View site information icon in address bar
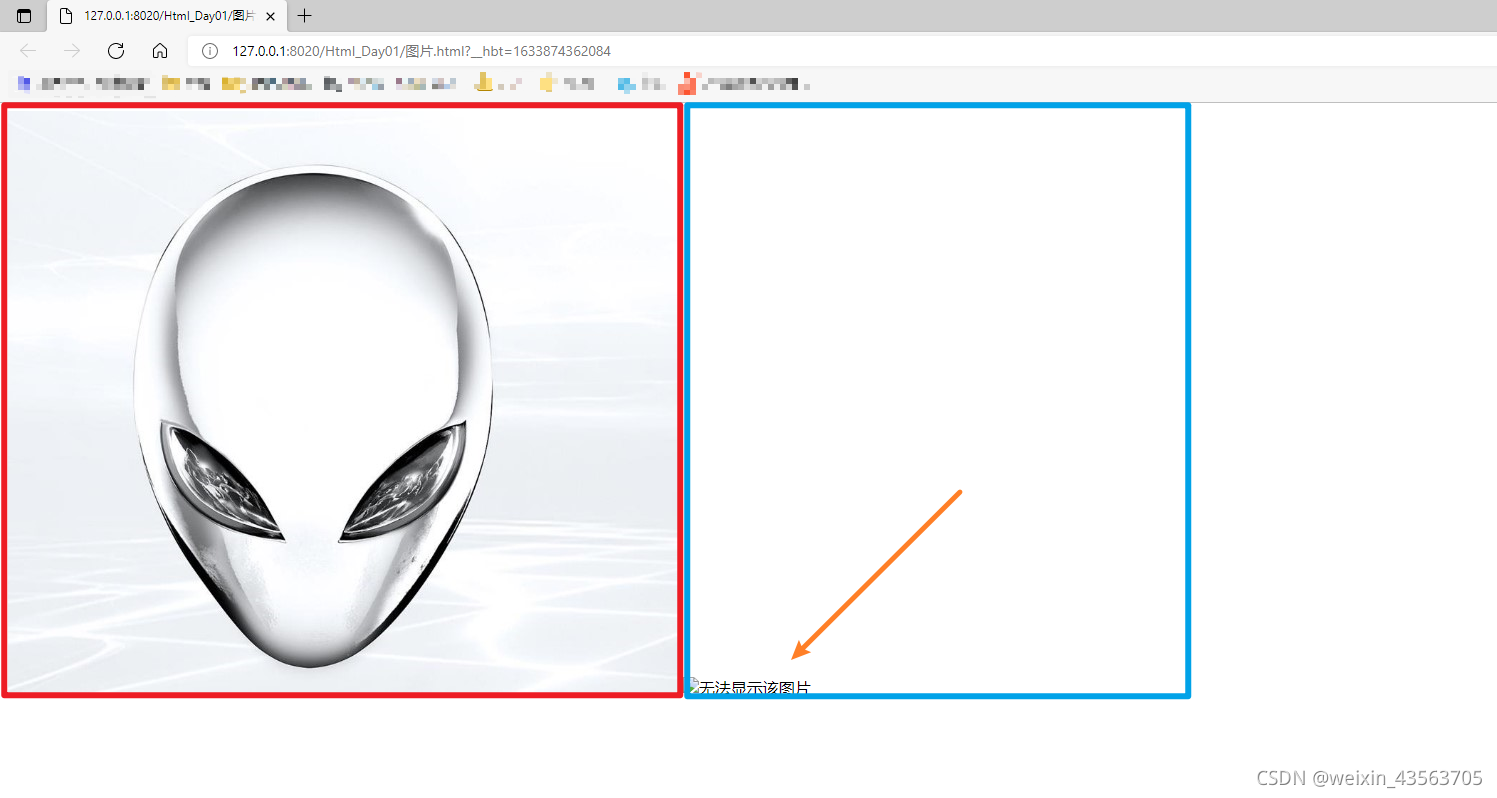 pyautogui.click(x=210, y=51)
